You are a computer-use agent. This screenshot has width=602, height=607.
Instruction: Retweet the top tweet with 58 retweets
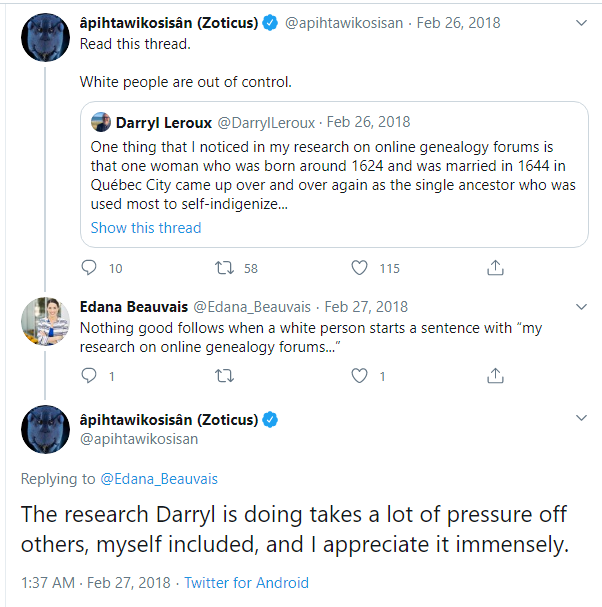point(225,268)
